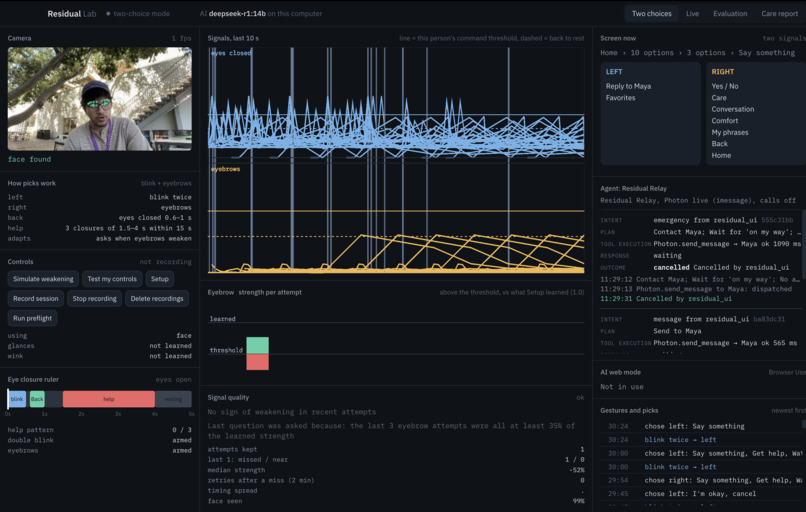The image size is (806, 512).
Task: Click the double blink armed status
Action: point(181,440)
